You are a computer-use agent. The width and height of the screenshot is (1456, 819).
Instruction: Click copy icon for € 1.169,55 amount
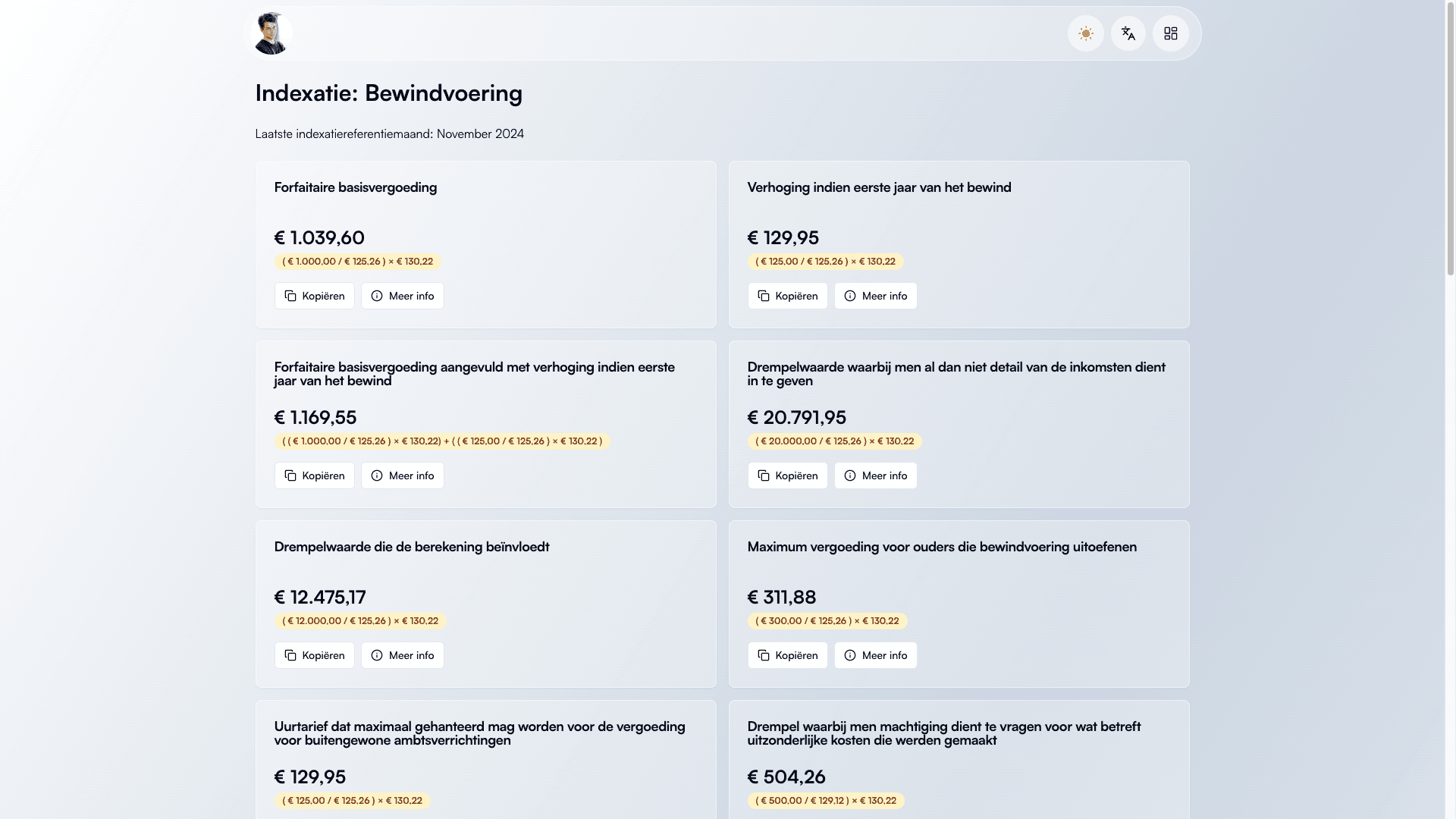pos(290,475)
